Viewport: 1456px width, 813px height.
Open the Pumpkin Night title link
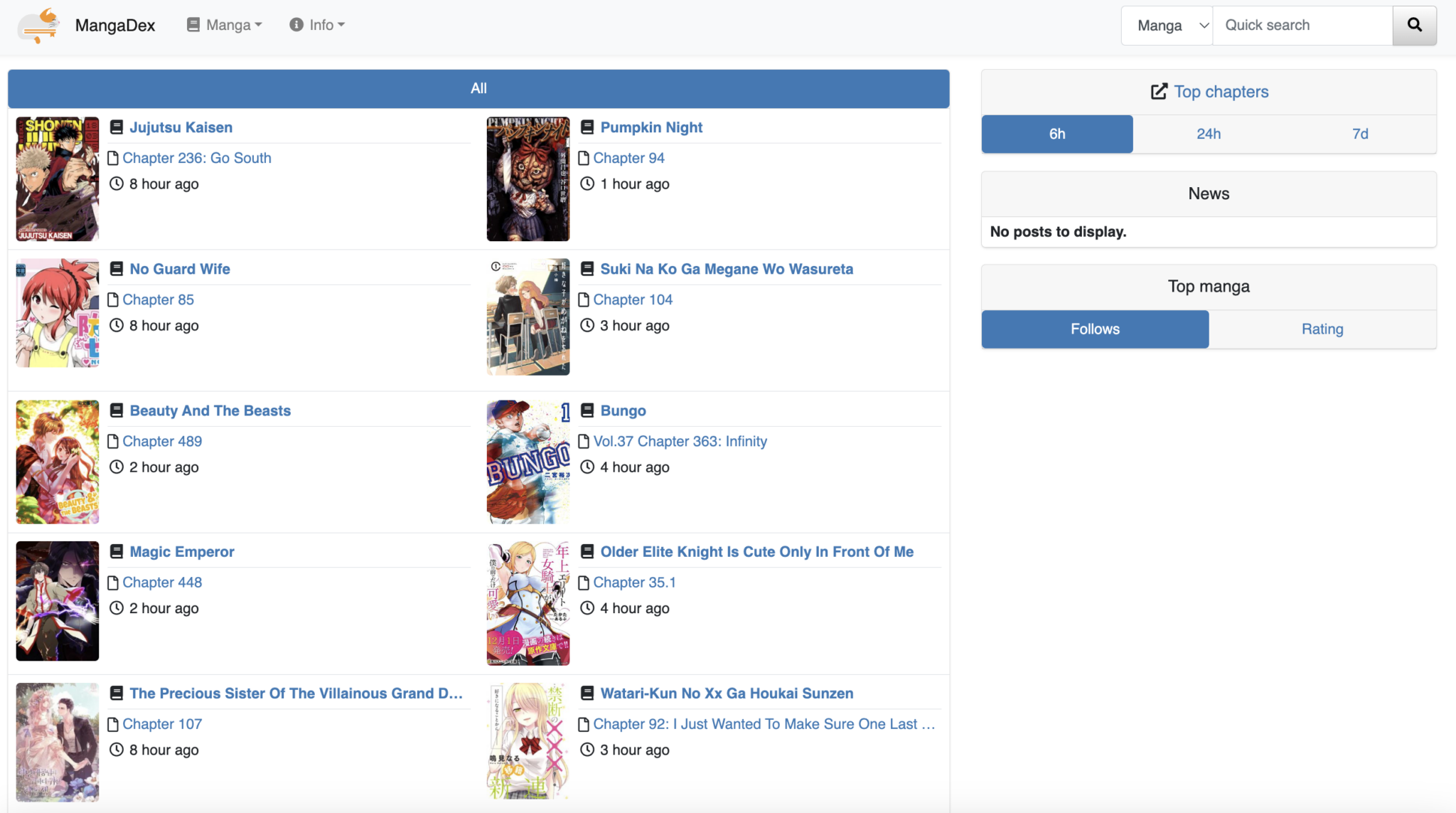click(x=651, y=127)
